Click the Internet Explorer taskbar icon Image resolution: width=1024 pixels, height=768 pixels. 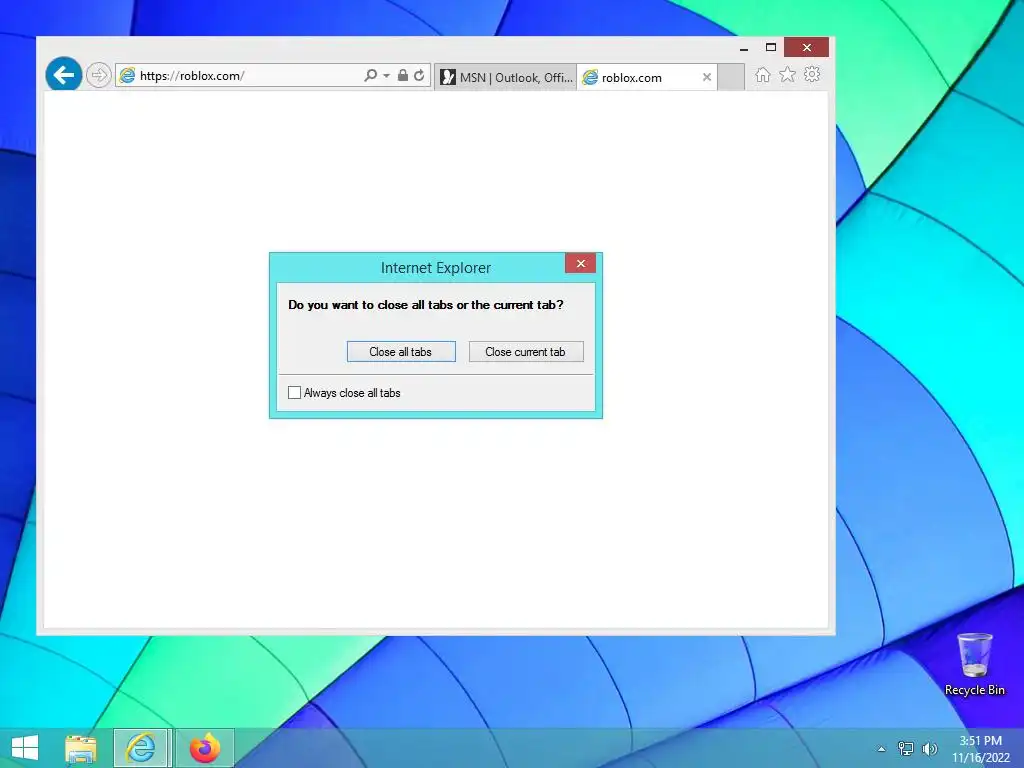[x=142, y=748]
